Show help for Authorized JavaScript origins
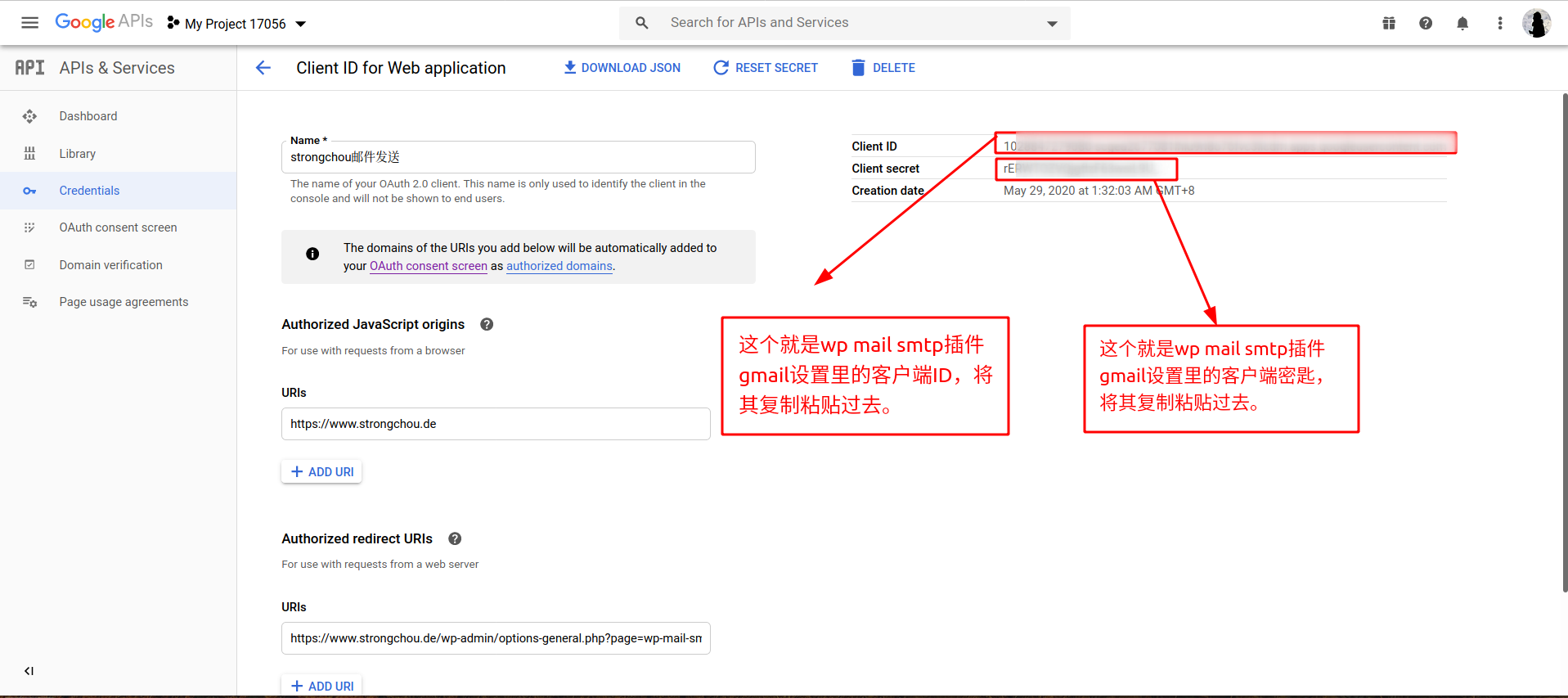The width and height of the screenshot is (1568, 698). click(x=487, y=324)
